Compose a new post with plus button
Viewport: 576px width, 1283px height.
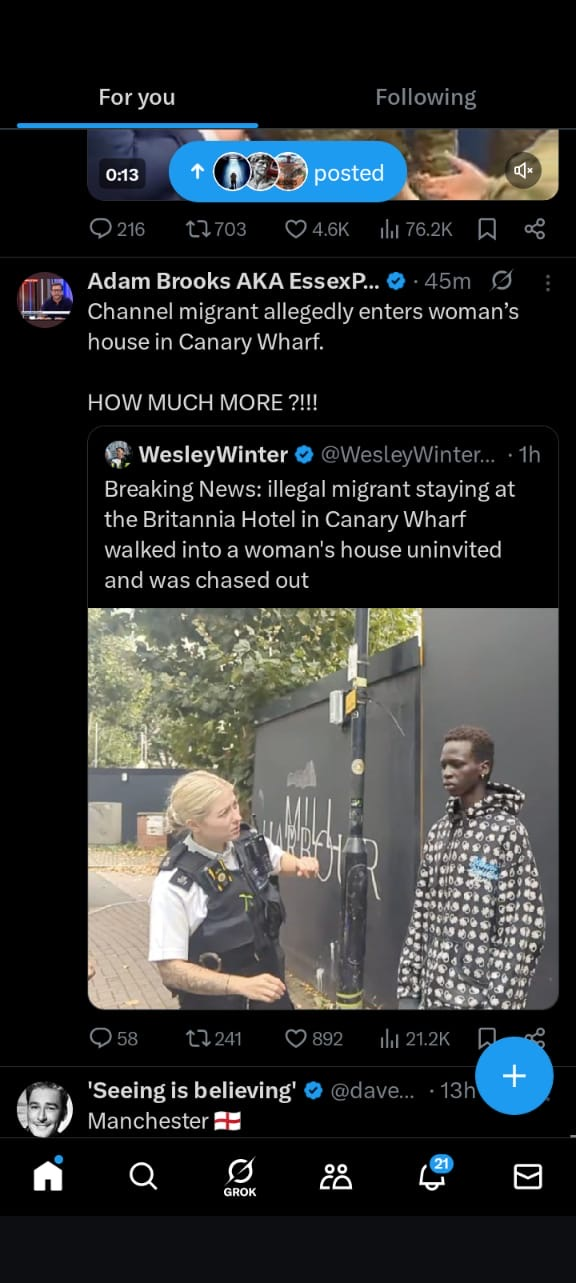pos(514,1075)
